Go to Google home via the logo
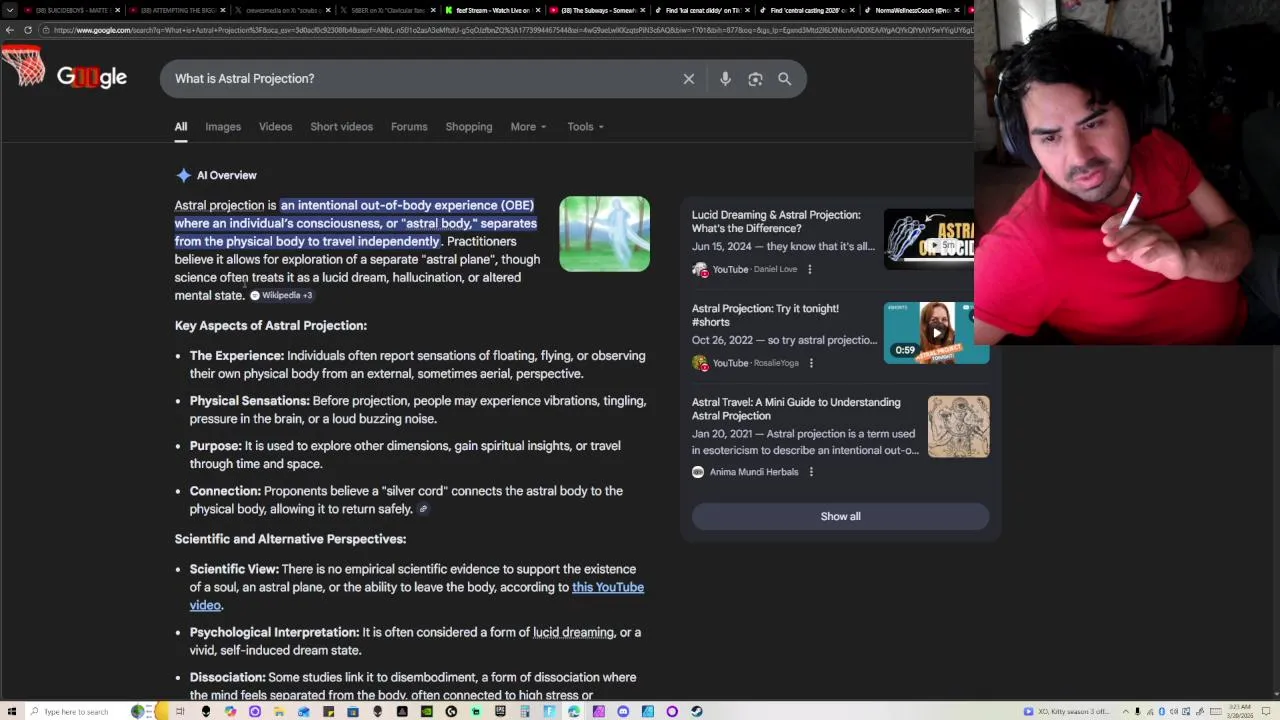 coord(91,77)
